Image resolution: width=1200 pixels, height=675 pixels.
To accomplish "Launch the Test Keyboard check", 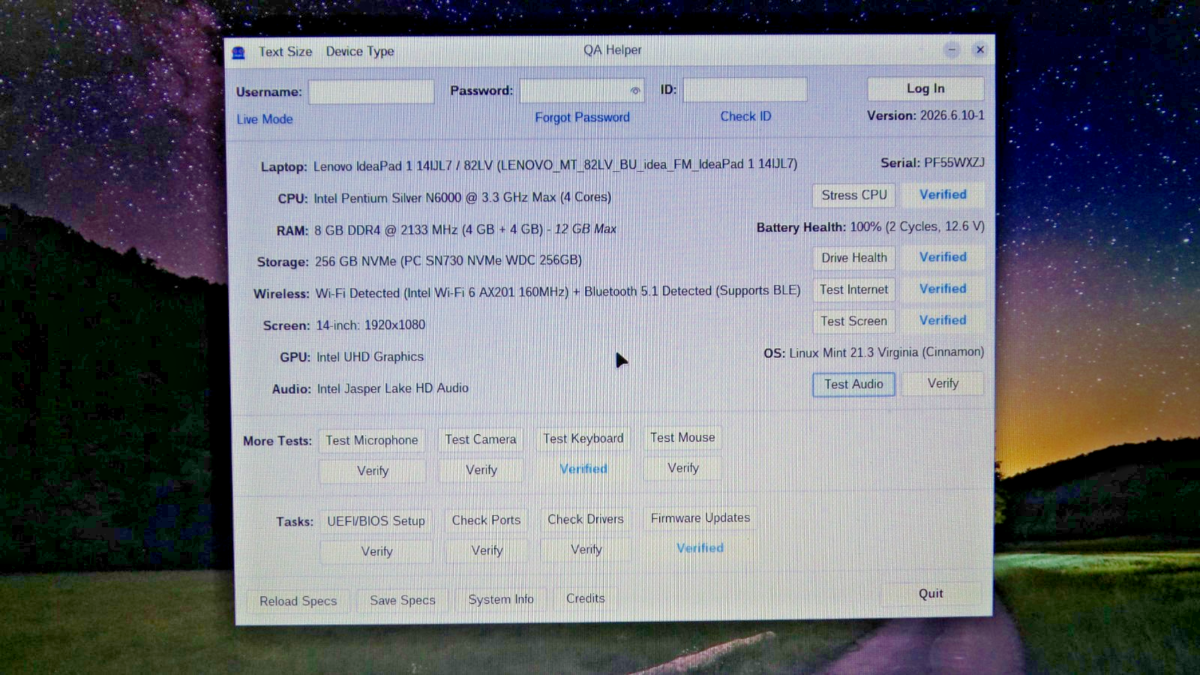I will (x=583, y=438).
